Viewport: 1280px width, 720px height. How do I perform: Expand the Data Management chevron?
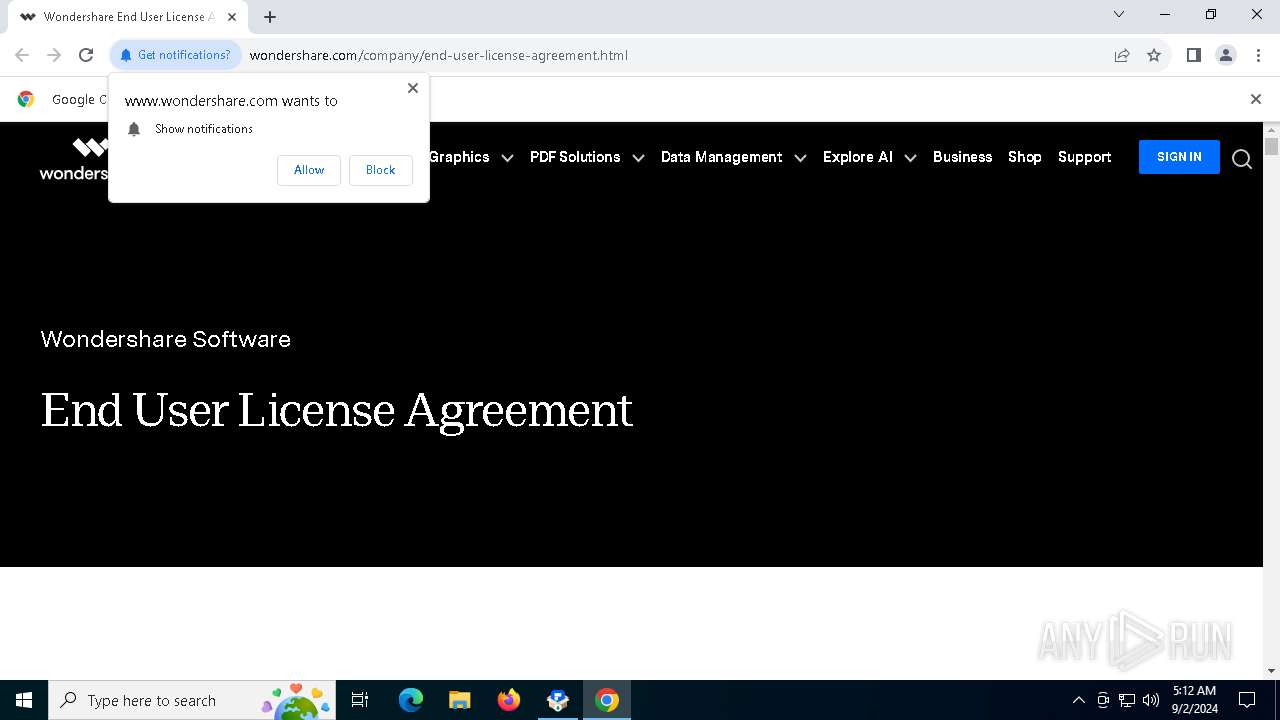tap(800, 158)
